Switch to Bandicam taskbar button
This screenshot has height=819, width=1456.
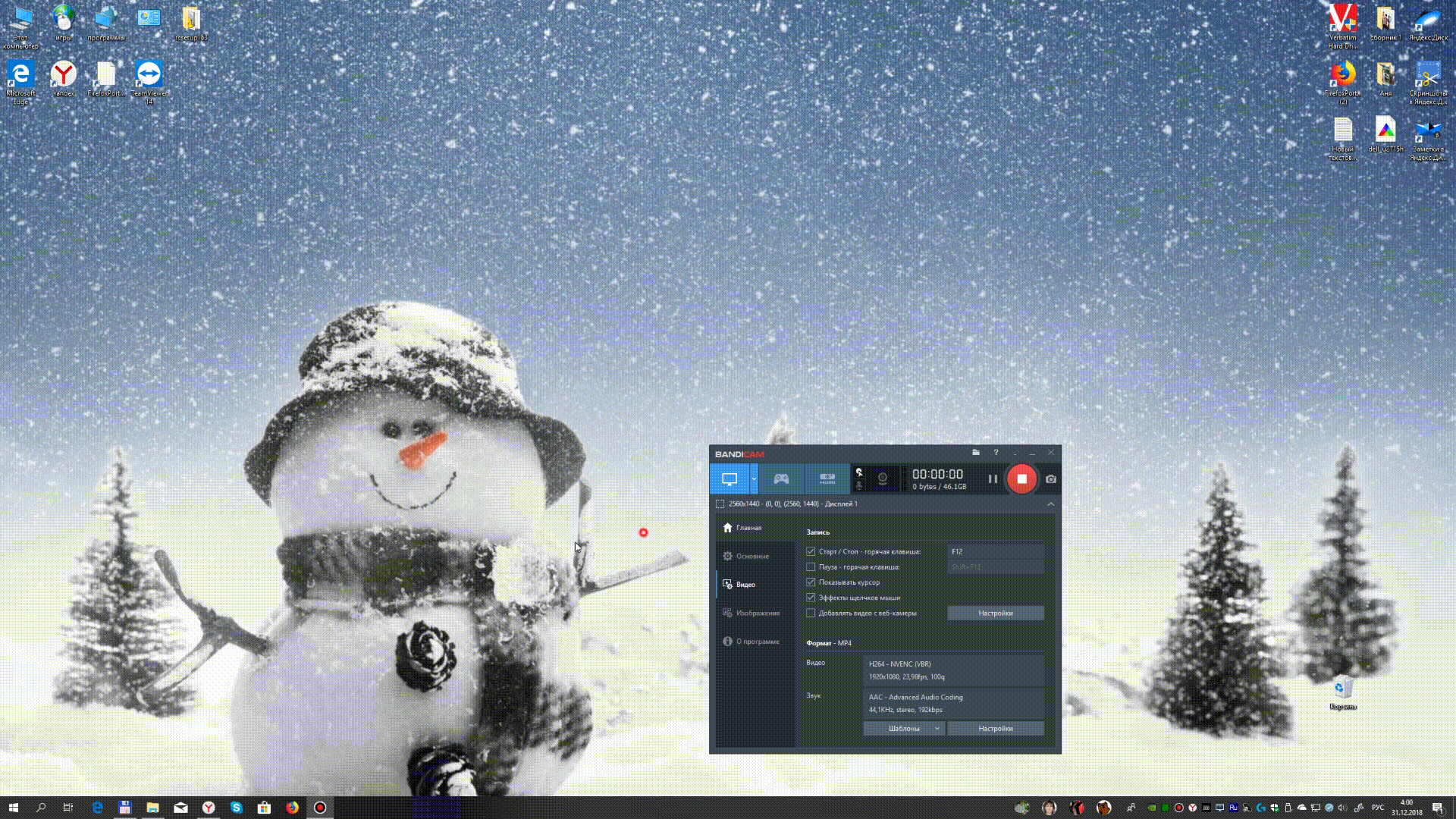[x=320, y=808]
